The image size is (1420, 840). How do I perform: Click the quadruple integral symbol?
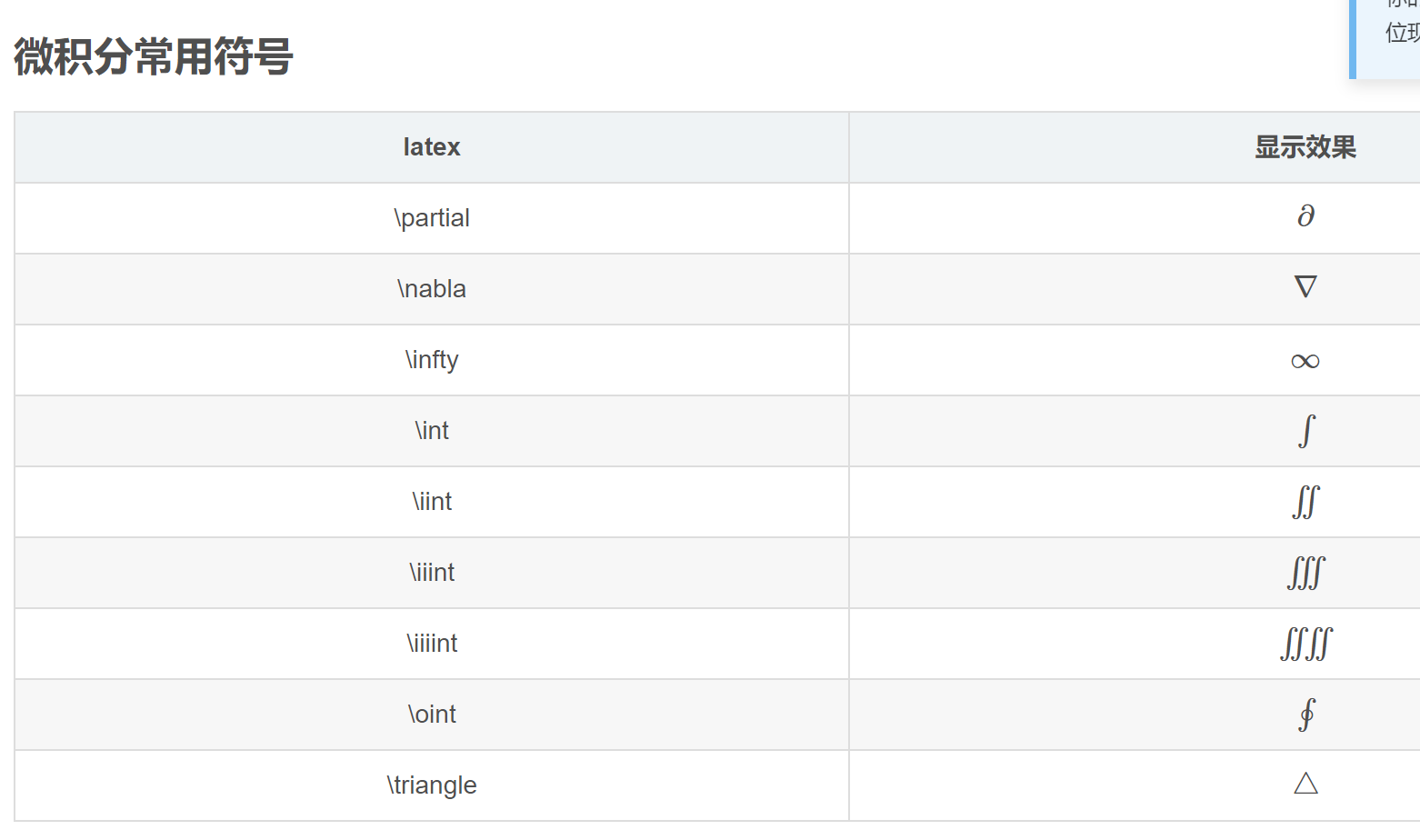pyautogui.click(x=1306, y=644)
